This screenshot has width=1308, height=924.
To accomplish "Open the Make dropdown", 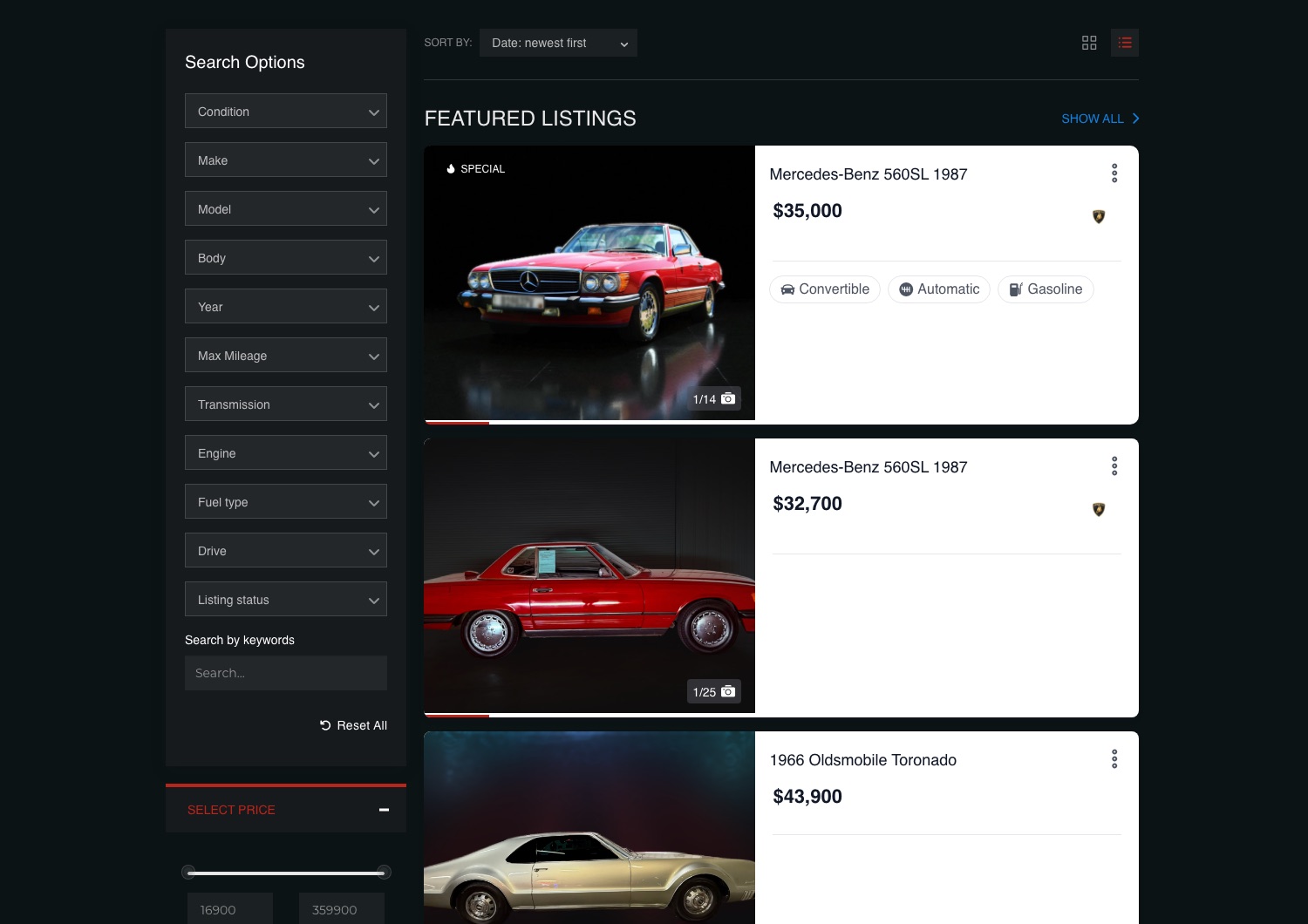I will 286,160.
